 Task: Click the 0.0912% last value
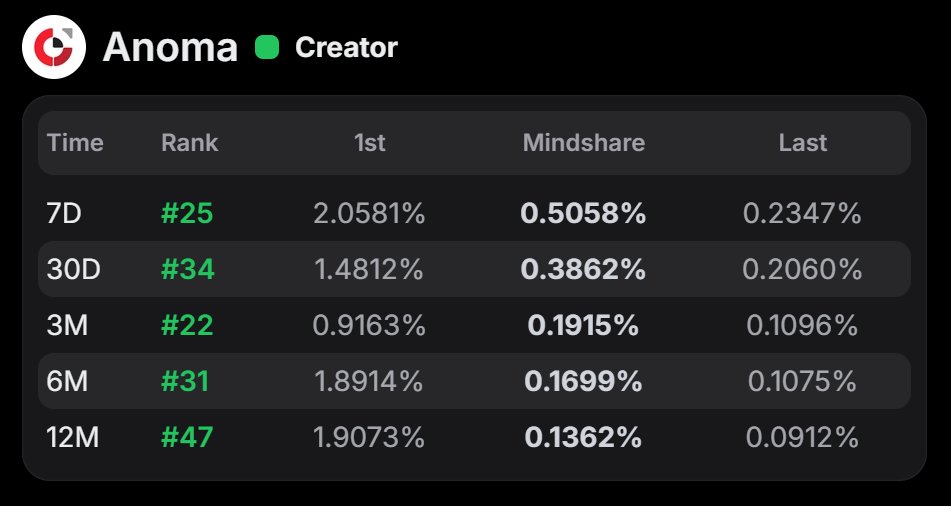point(802,437)
